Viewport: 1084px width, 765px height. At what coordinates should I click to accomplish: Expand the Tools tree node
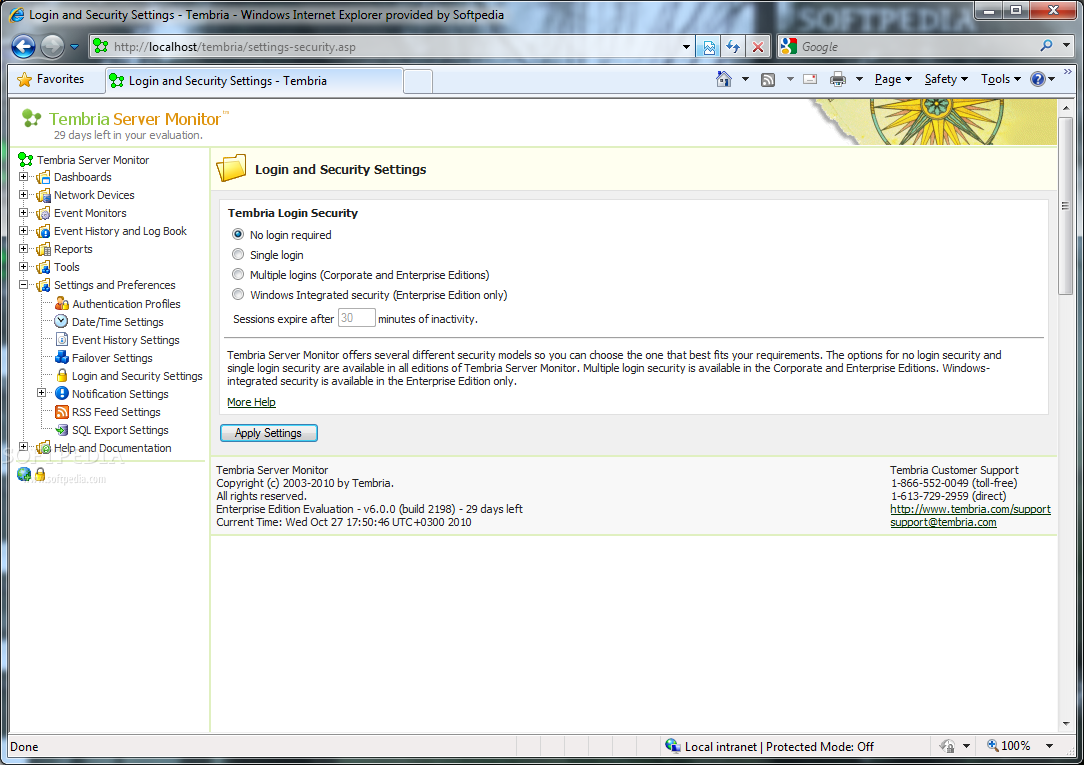[24, 267]
